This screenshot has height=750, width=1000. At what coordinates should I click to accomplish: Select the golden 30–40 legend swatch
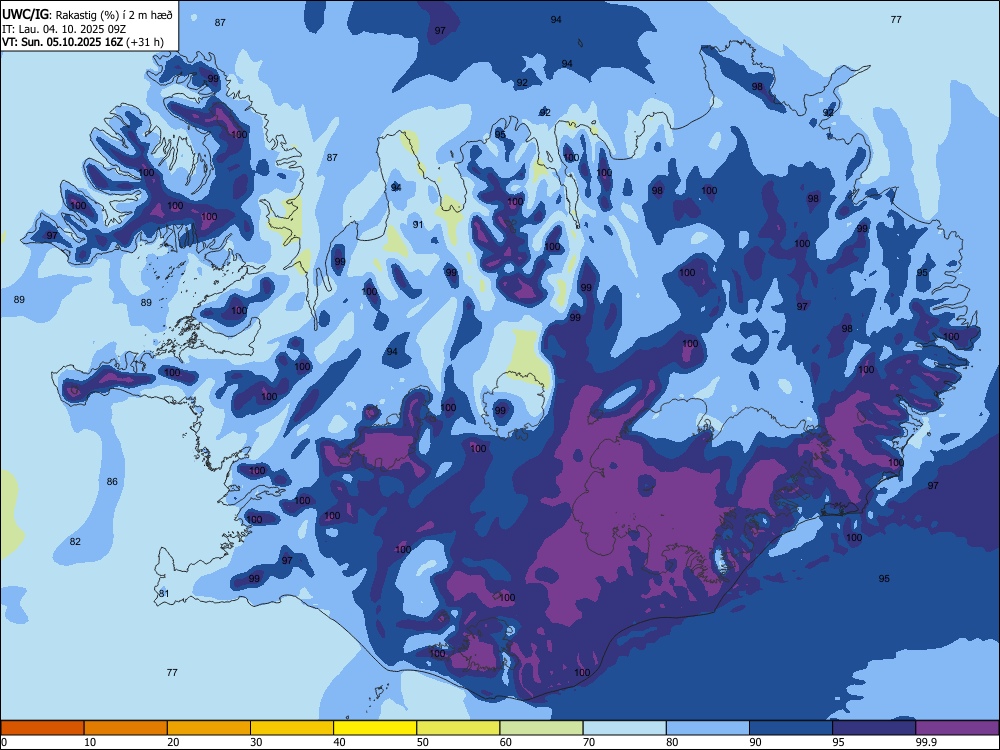pos(292,728)
